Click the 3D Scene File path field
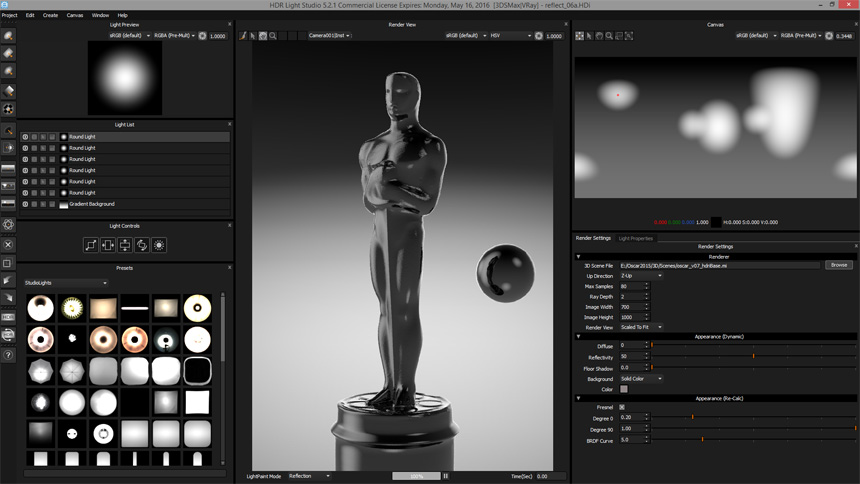Screen dimensions: 860x484 coord(720,266)
